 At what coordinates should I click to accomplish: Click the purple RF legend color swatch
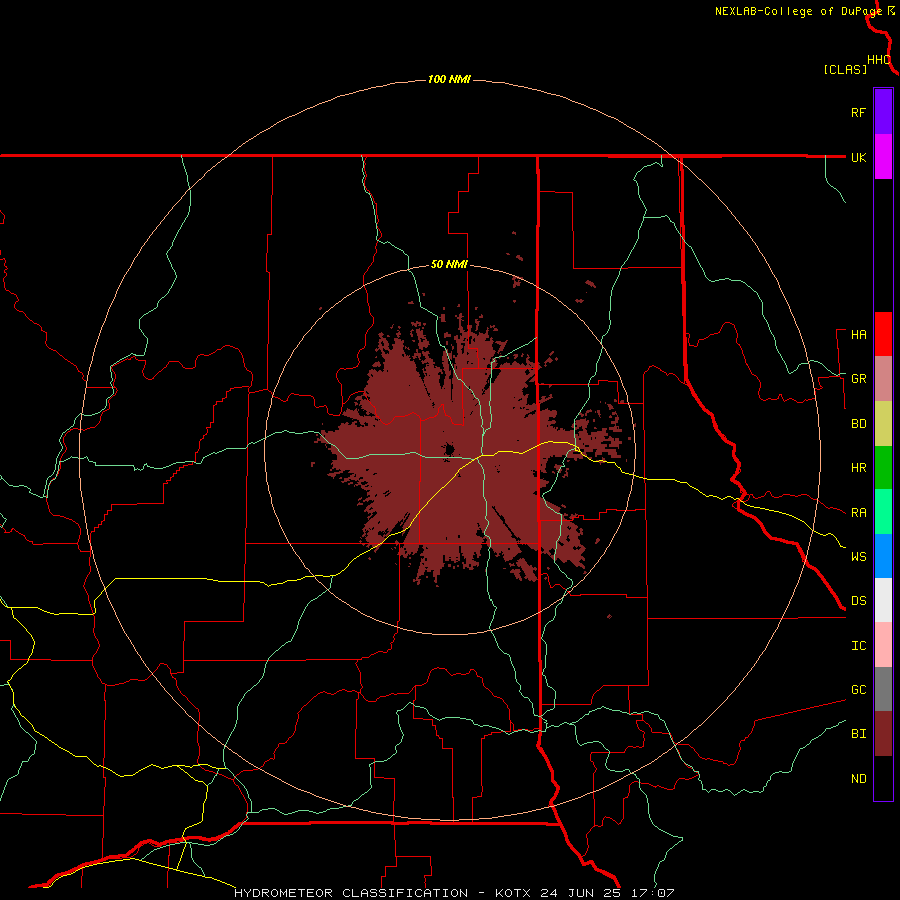[x=883, y=112]
